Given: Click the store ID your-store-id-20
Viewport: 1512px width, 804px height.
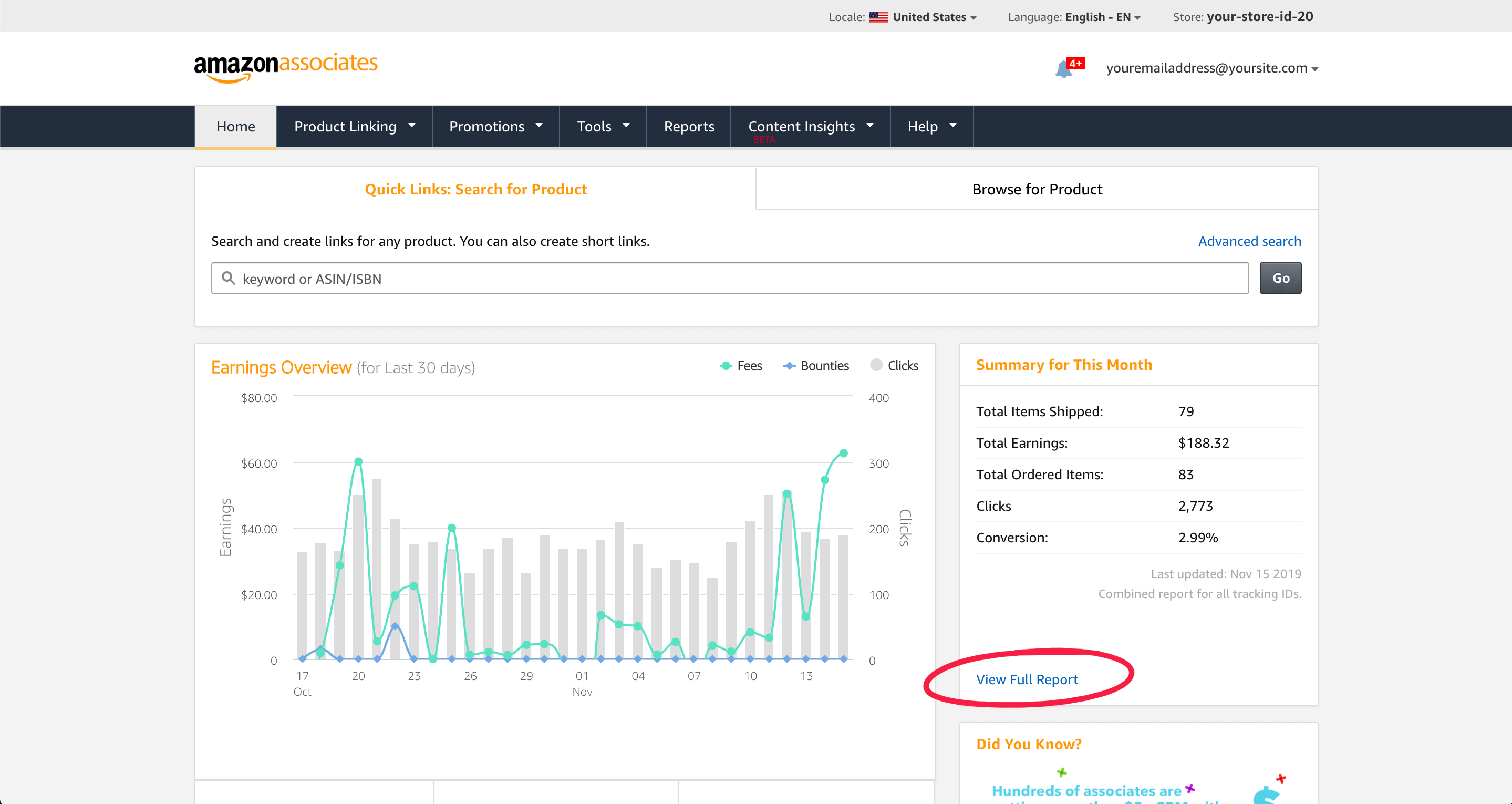Looking at the screenshot, I should point(1260,16).
